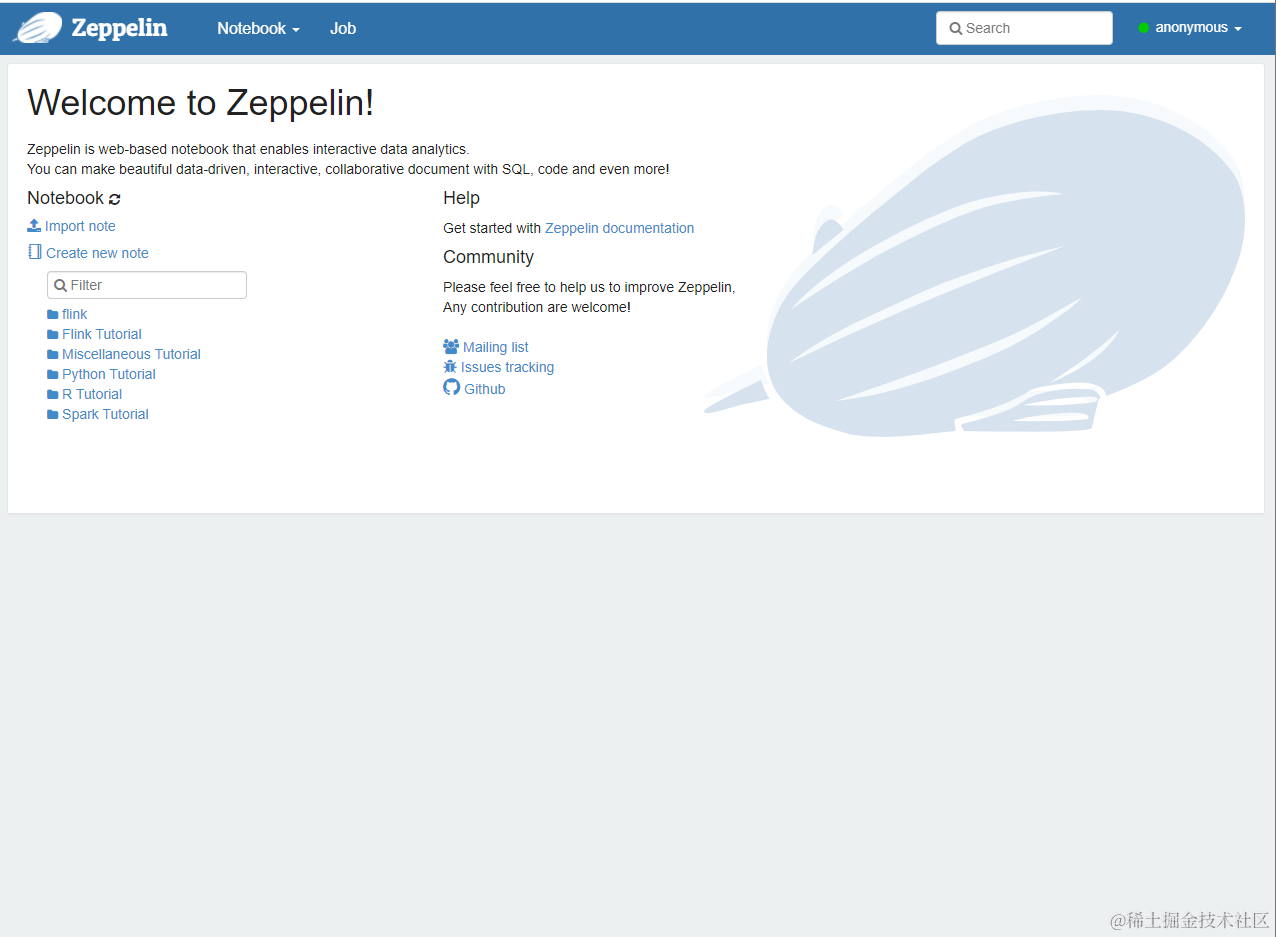Open the Mailing list link

[x=496, y=347]
